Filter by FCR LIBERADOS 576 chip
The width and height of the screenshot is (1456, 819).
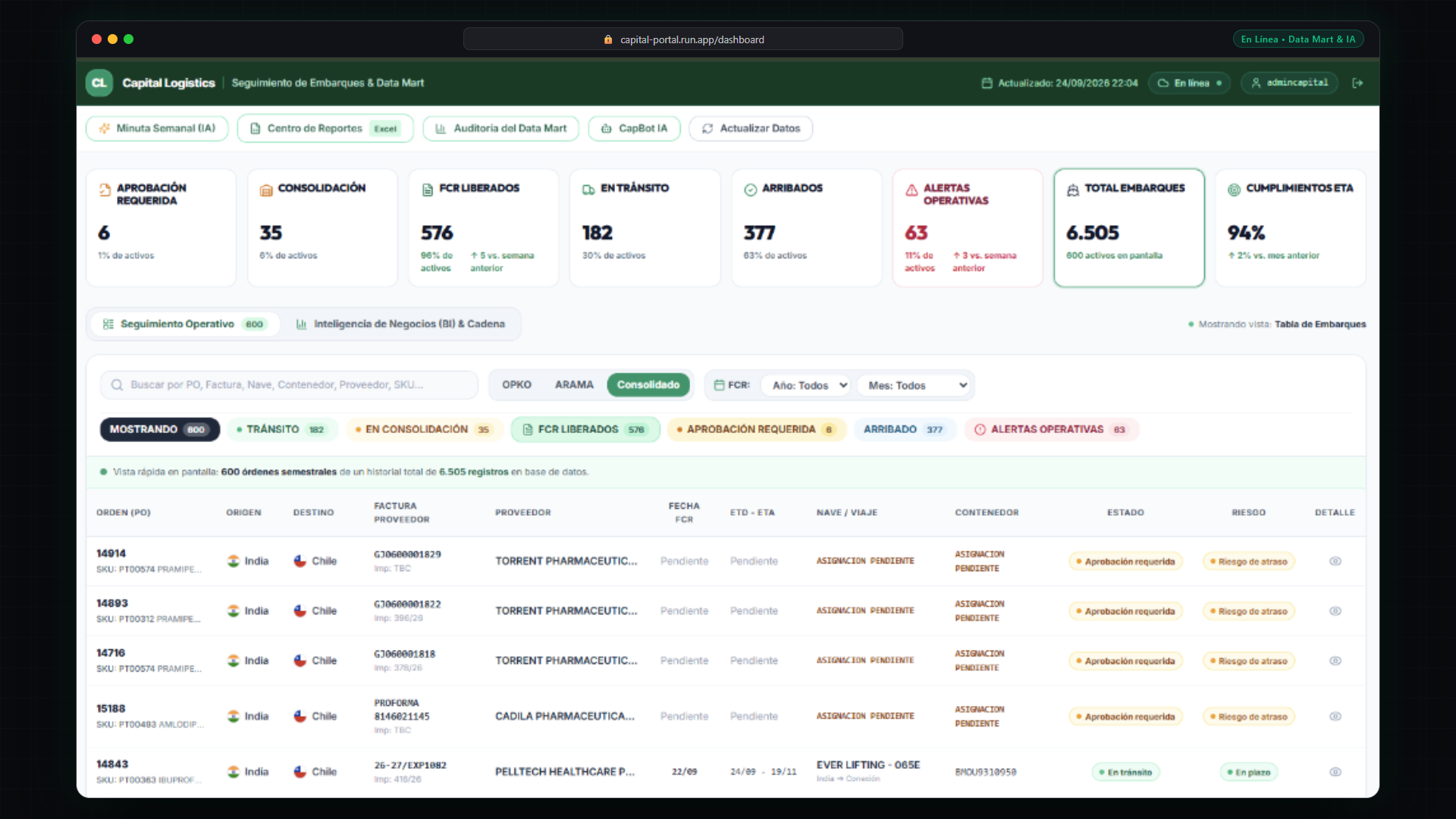pyautogui.click(x=585, y=430)
